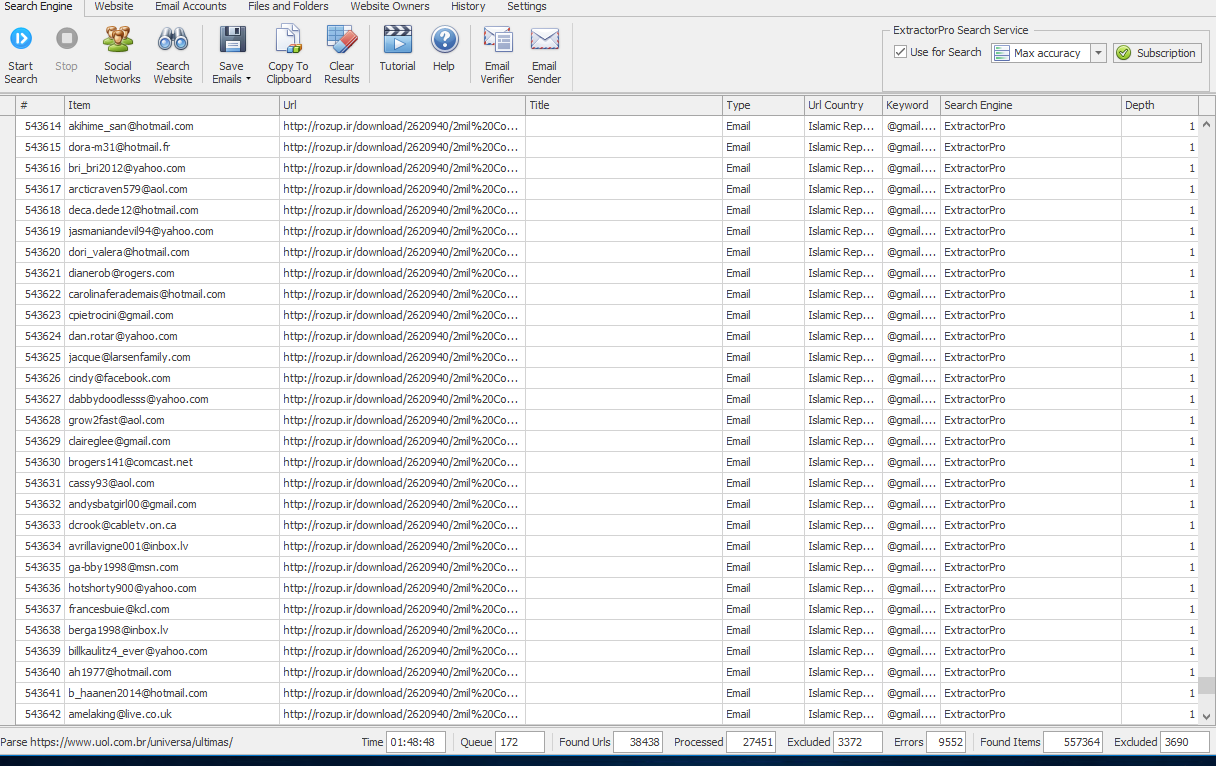Select row grow2fast@aol.com
This screenshot has height=766, width=1216.
point(608,420)
